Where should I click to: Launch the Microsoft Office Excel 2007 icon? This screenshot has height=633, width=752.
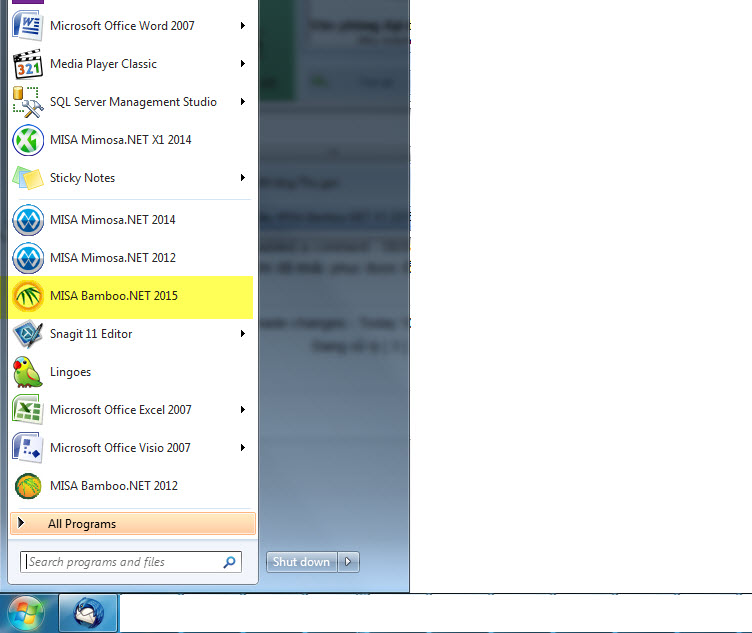click(x=27, y=410)
